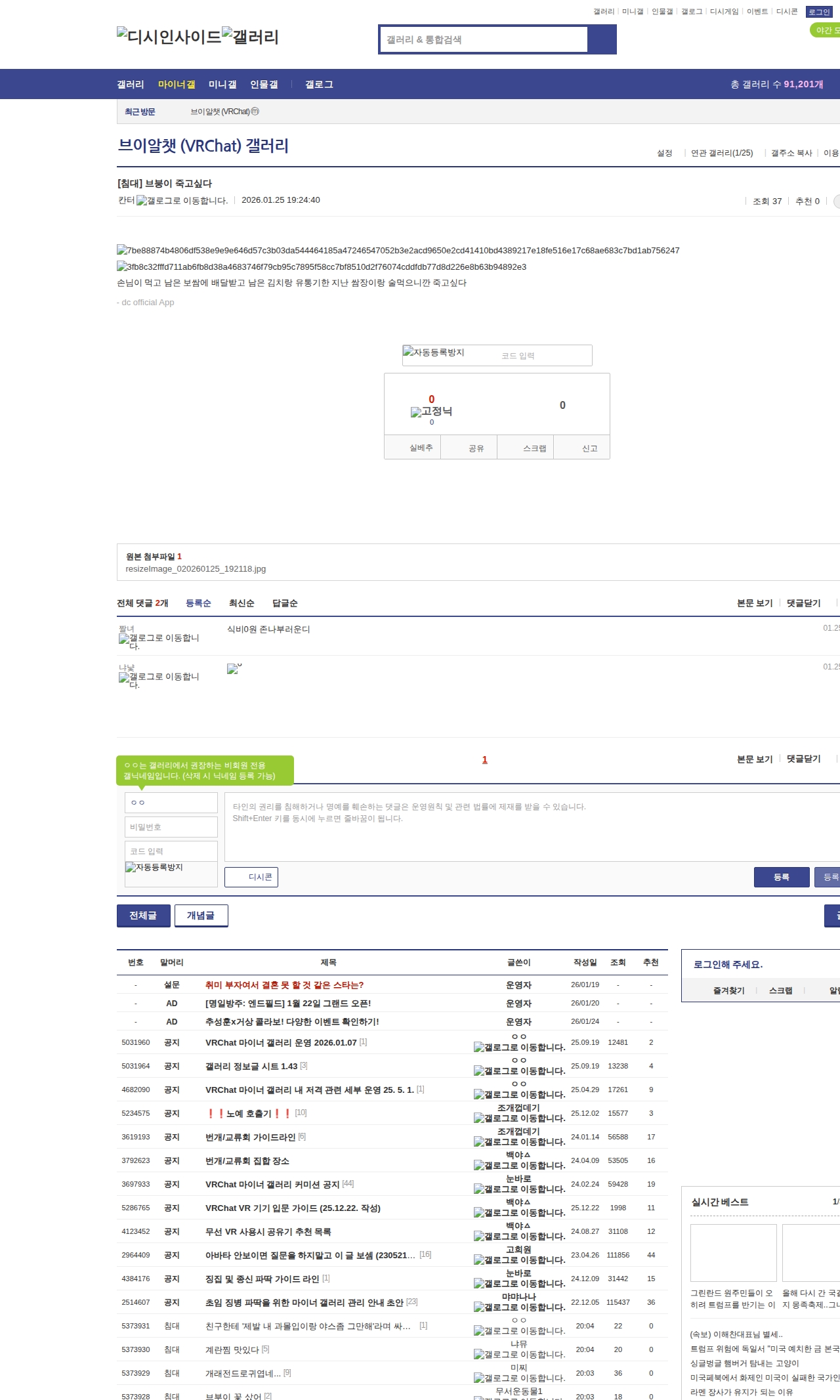Toggle 야간 모드 night mode

coord(826,30)
